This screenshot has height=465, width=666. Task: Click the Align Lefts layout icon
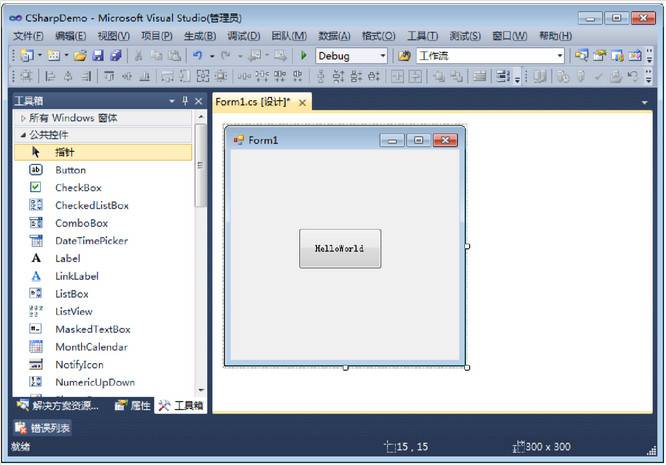pyautogui.click(x=50, y=76)
